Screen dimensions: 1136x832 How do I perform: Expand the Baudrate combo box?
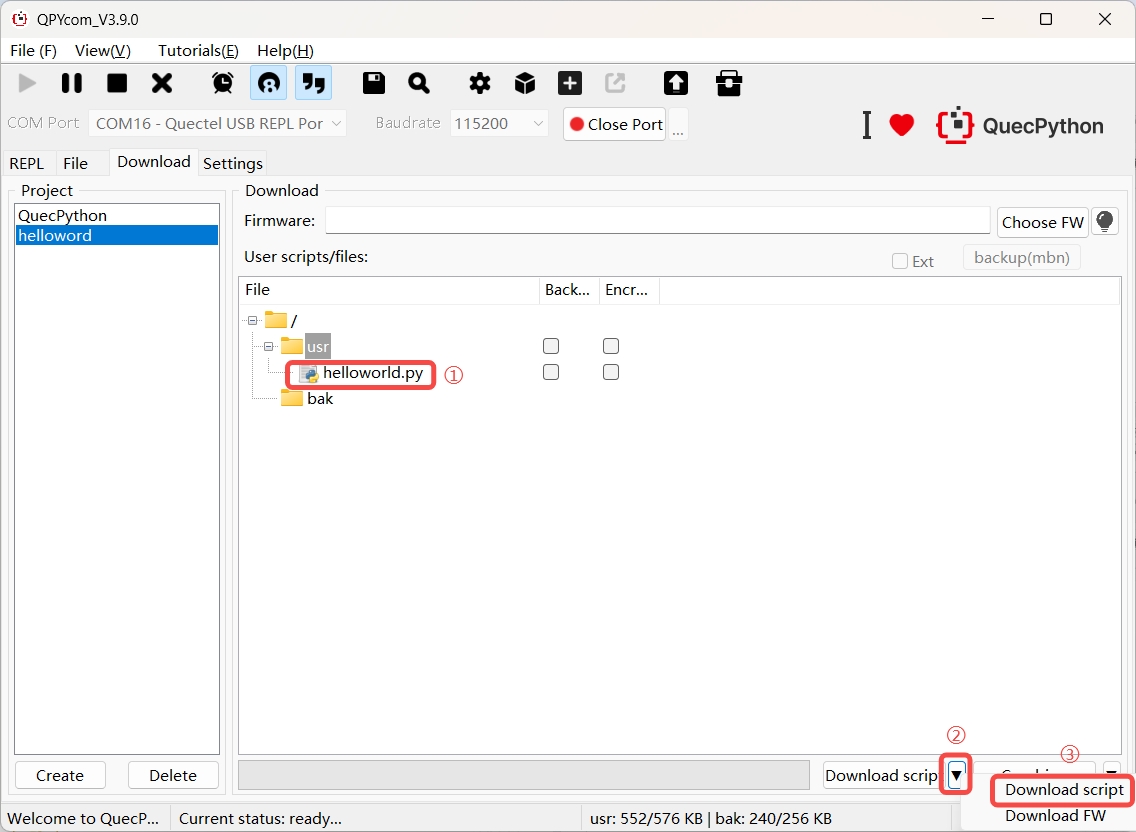(499, 123)
